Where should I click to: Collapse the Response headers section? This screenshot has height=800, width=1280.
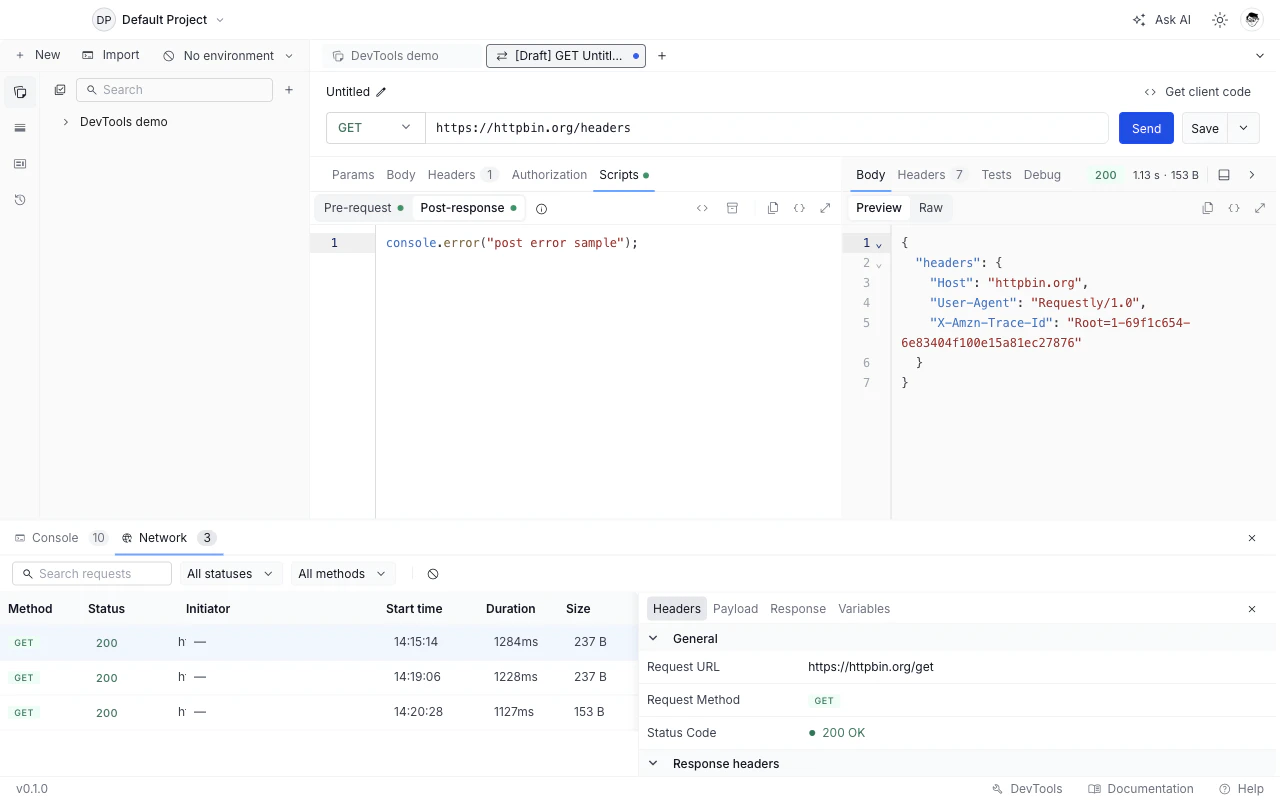654,764
